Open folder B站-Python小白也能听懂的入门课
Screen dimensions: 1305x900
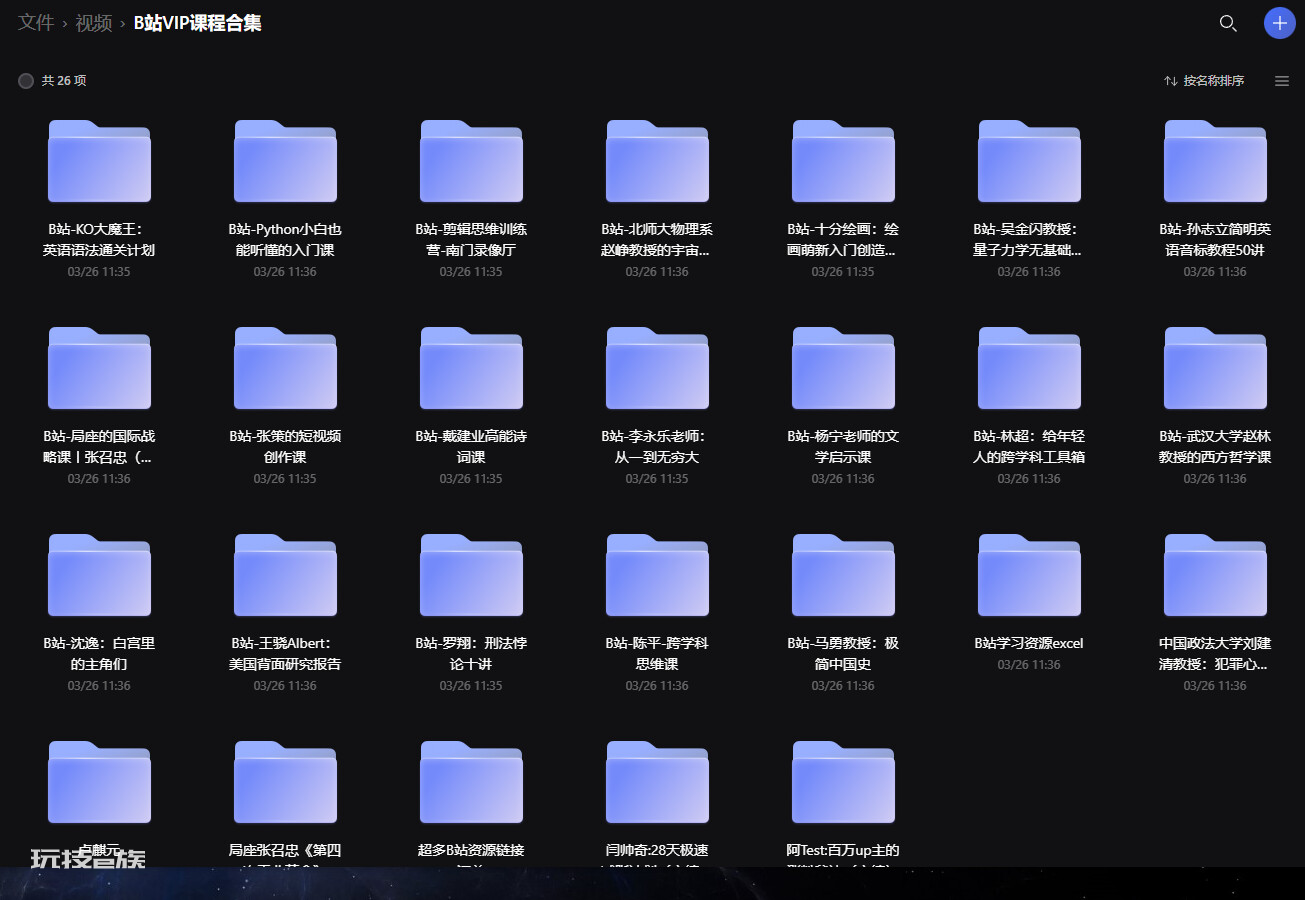coord(285,161)
